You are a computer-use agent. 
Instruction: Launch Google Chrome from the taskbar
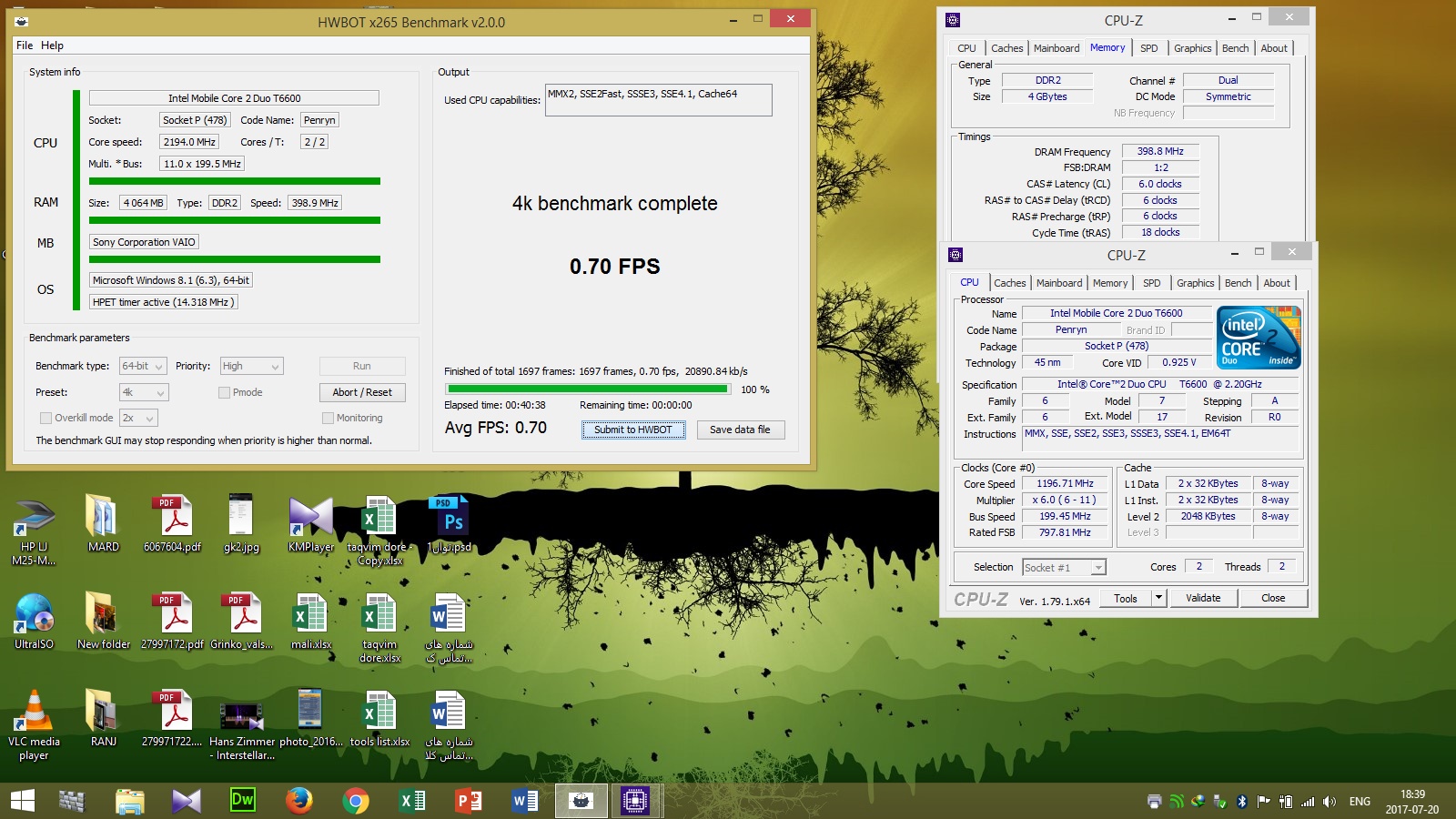[x=356, y=801]
